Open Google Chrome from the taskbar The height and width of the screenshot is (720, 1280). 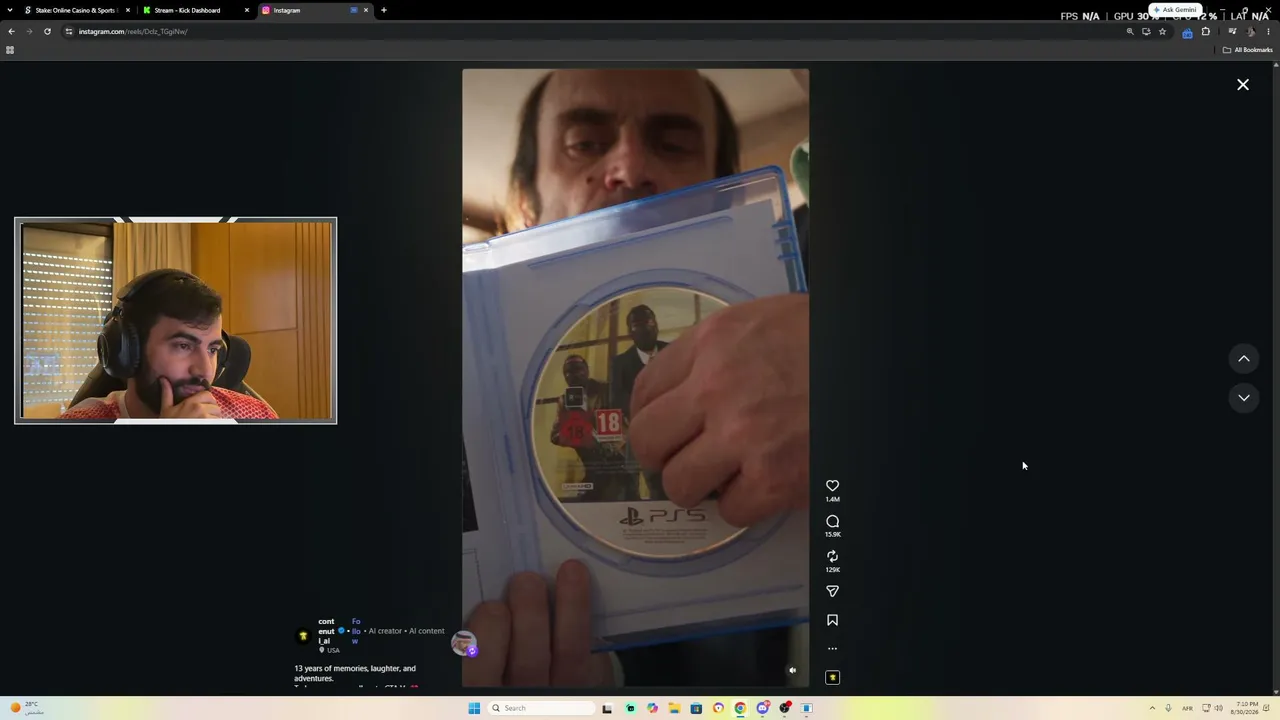[740, 708]
